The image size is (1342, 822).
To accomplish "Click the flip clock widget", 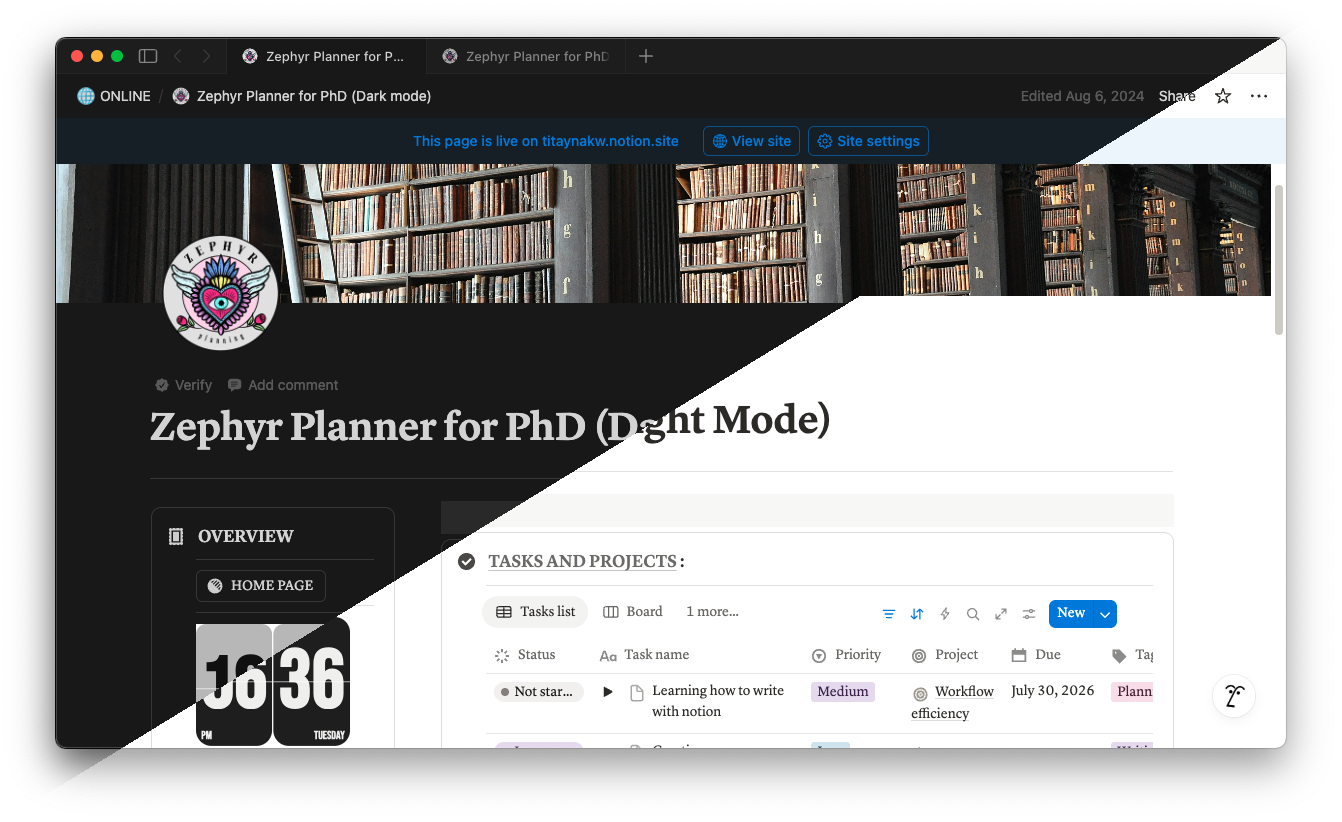I will [x=273, y=682].
